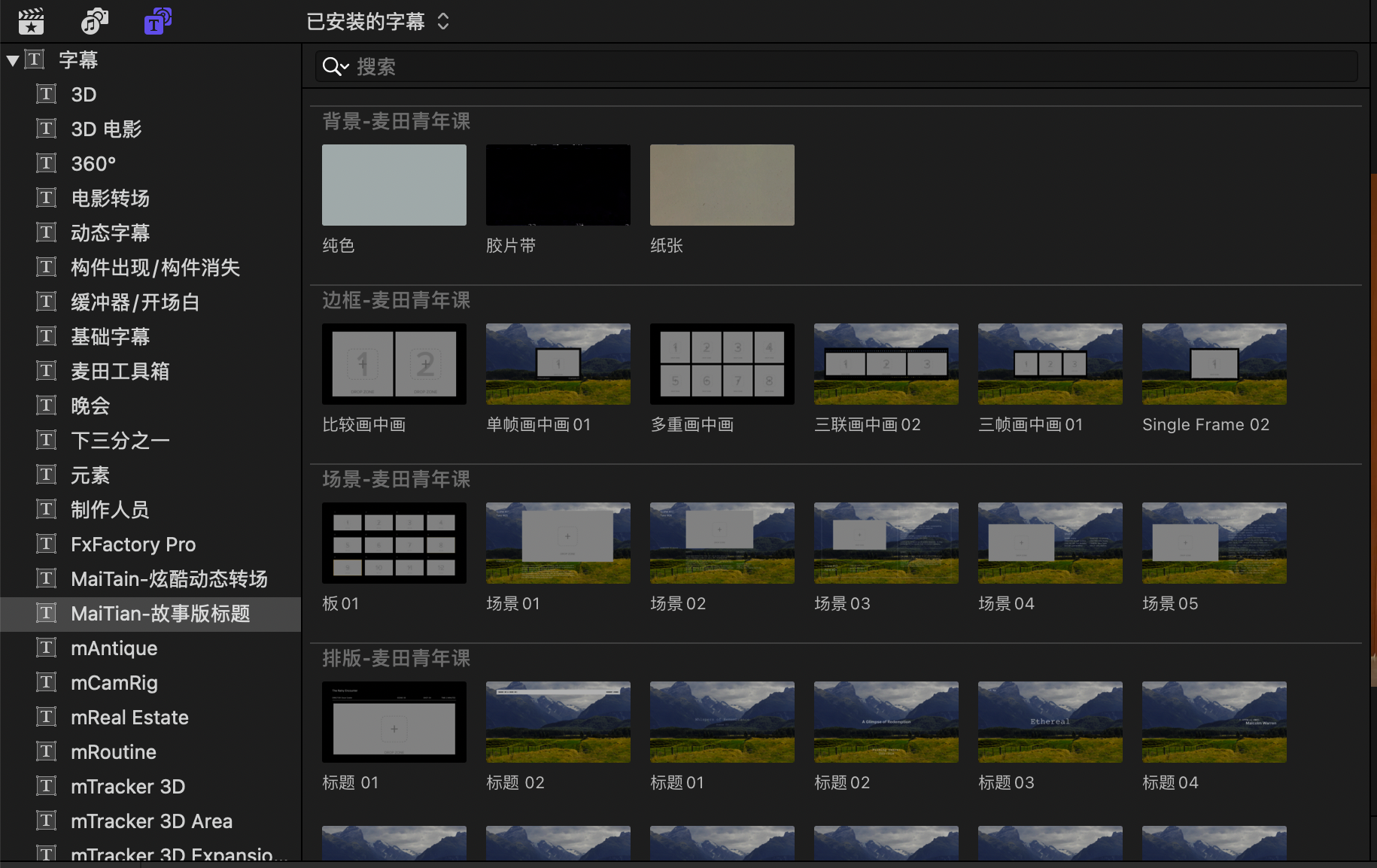Viewport: 1377px width, 868px height.
Task: Select the 基础字幕 category
Action: tap(150, 337)
